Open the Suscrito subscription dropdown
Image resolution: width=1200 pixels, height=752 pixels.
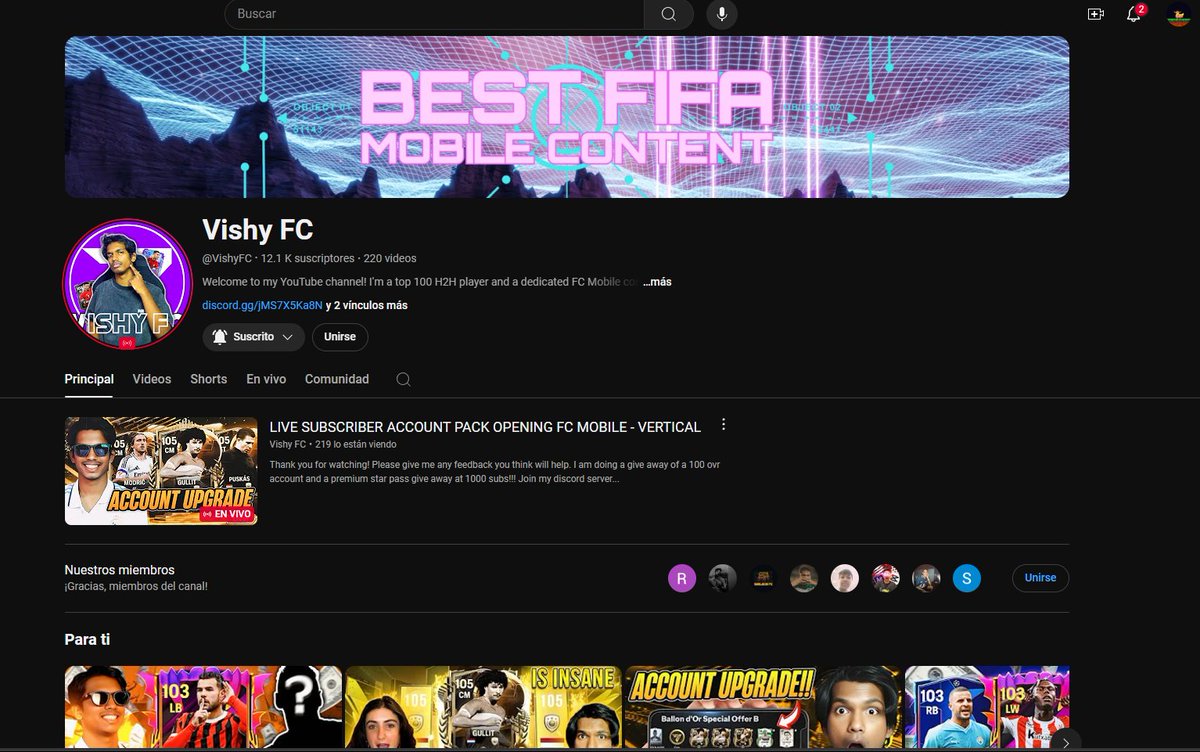pos(254,337)
